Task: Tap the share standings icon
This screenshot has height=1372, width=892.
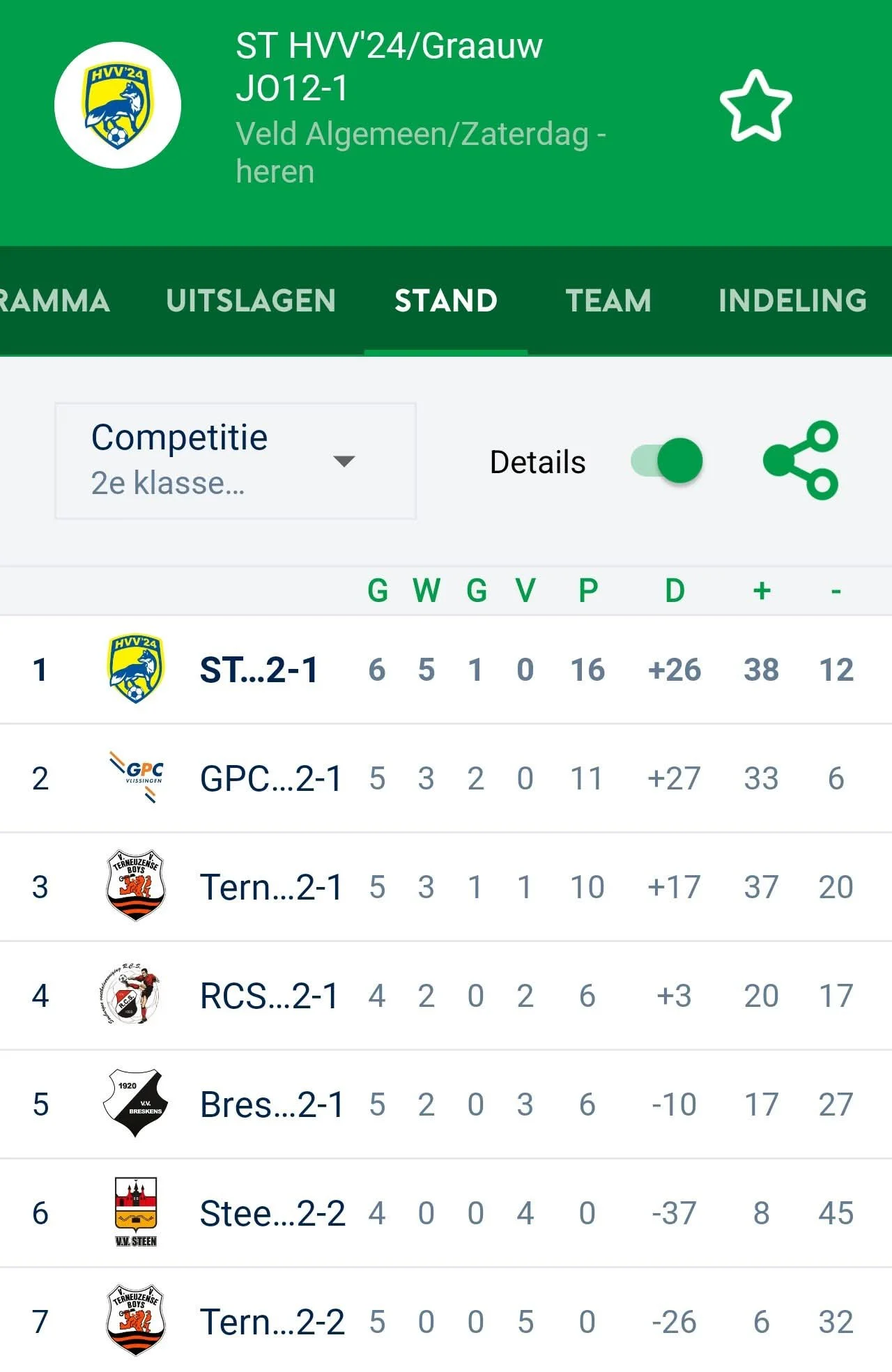Action: point(801,461)
